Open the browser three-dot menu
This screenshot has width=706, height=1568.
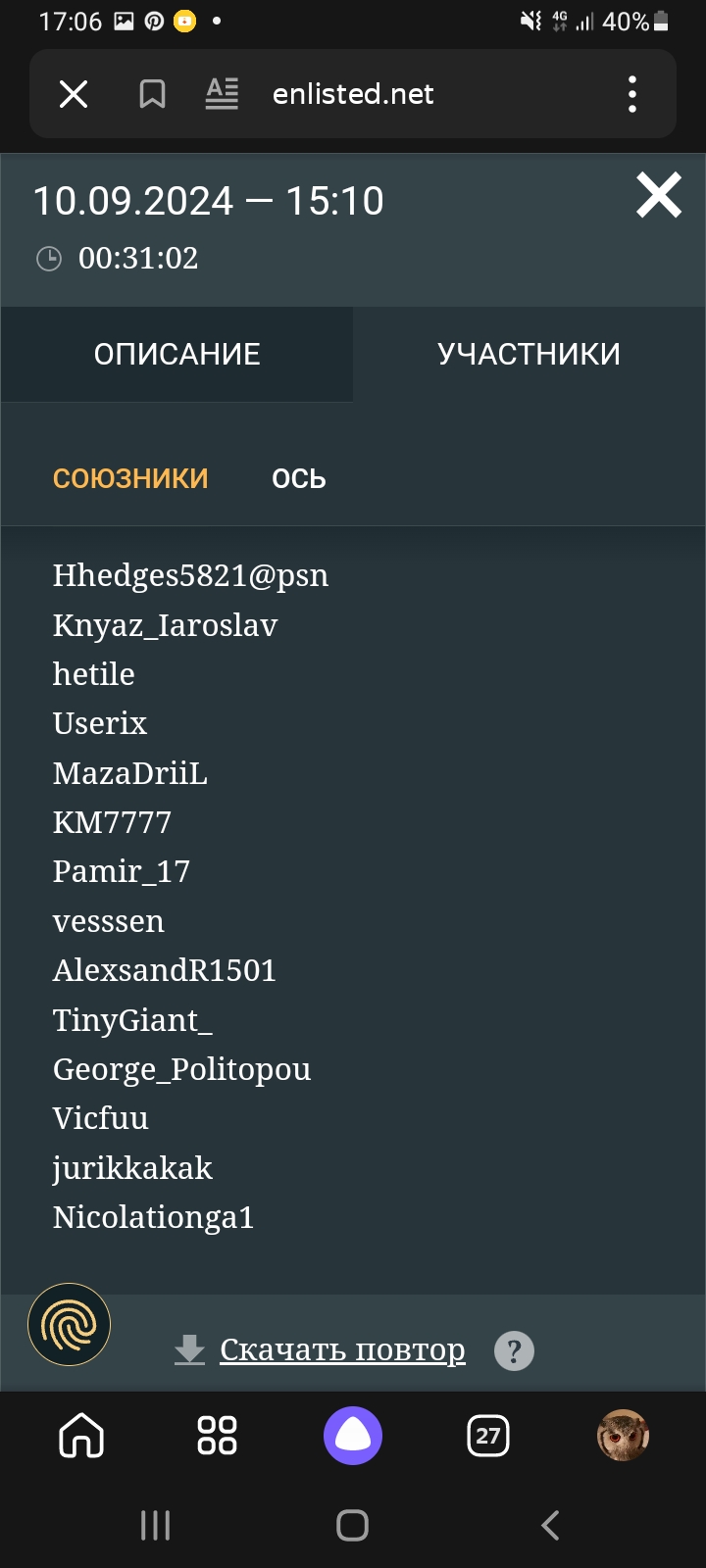pos(632,94)
